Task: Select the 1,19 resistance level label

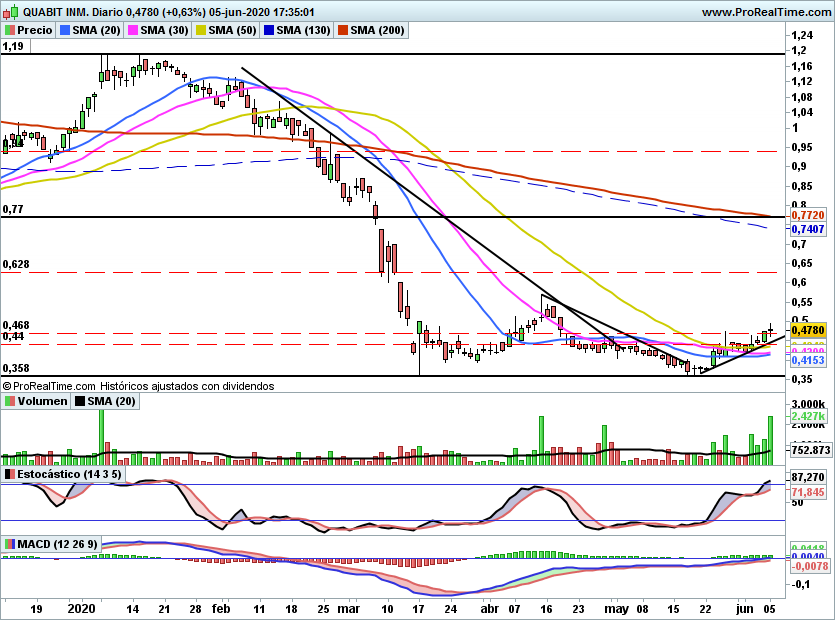Action: (x=13, y=46)
